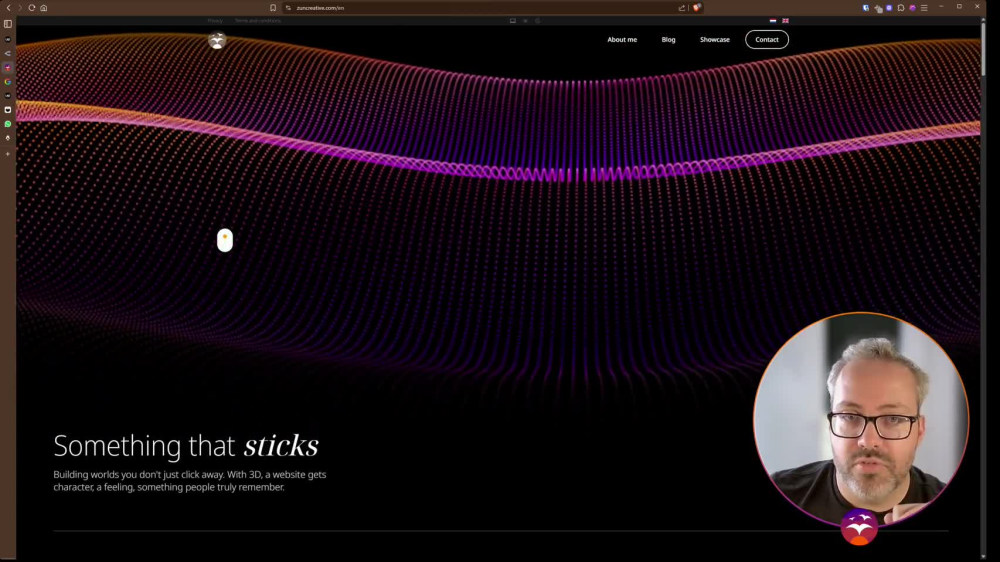The image size is (1000, 562).
Task: Add a new sidebar tab with plus
Action: click(x=8, y=154)
